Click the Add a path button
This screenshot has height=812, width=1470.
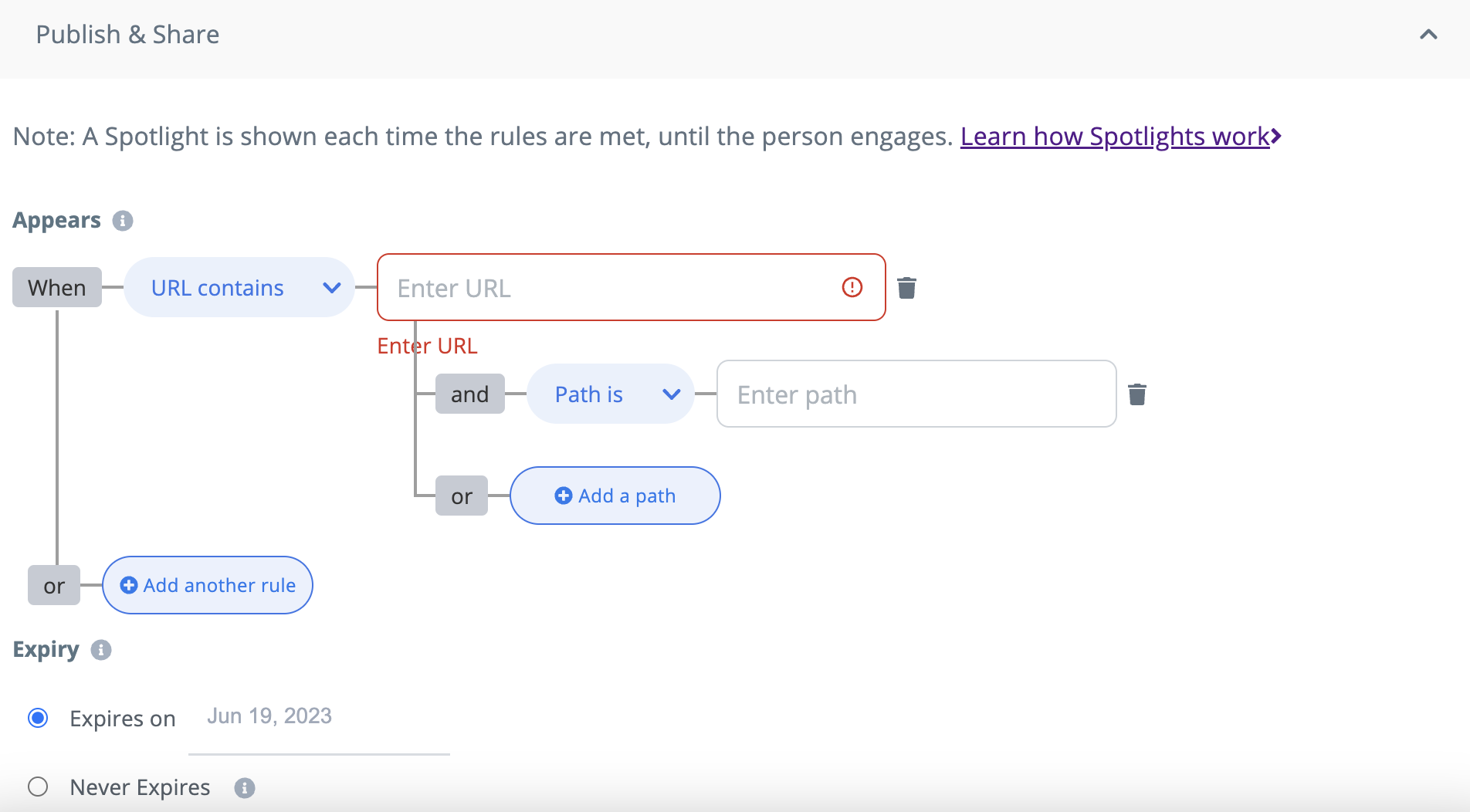point(615,496)
